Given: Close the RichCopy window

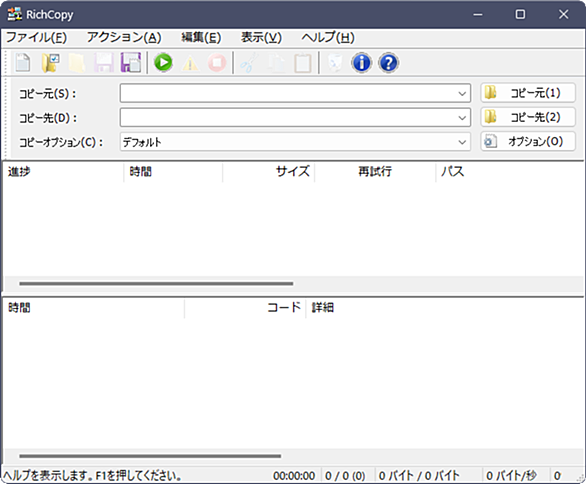Looking at the screenshot, I should coord(563,14).
